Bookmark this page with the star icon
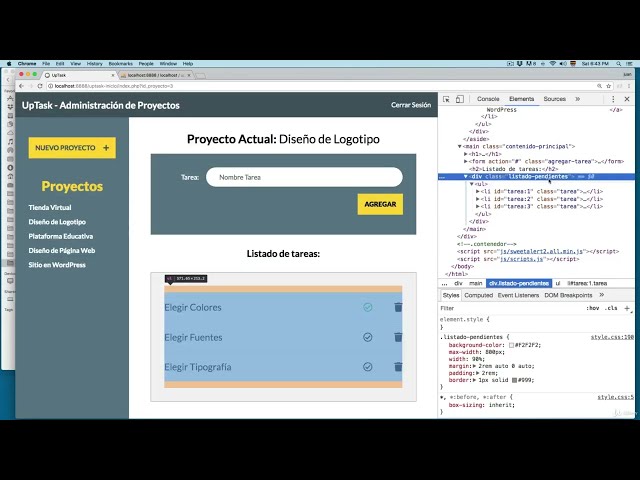This screenshot has width=640, height=480. coord(609,86)
